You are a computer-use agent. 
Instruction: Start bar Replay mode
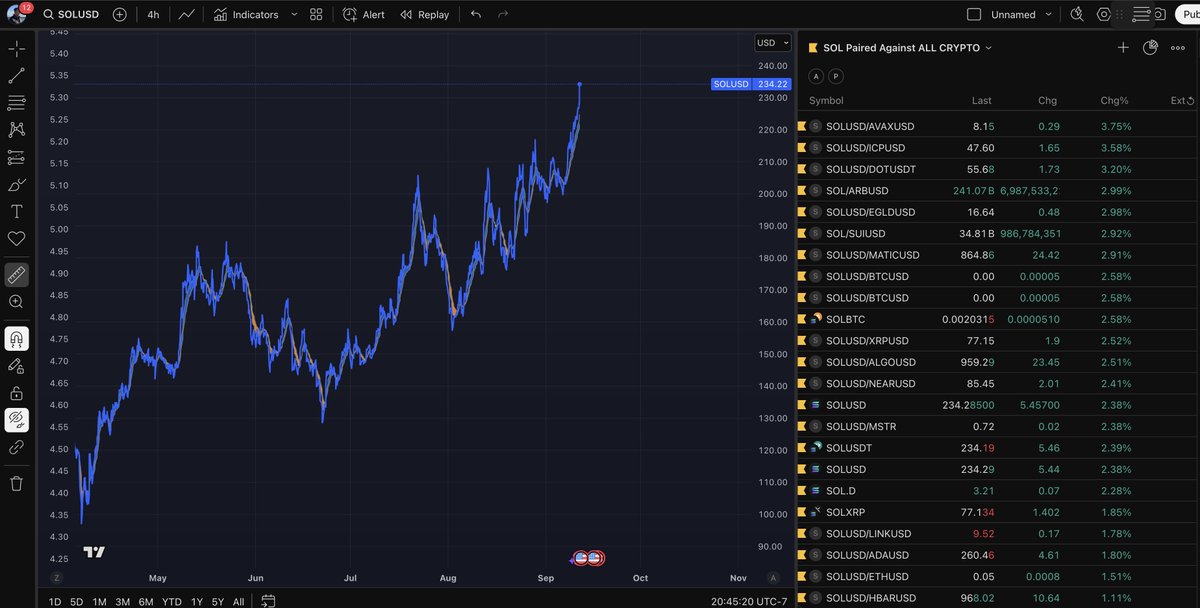(425, 15)
